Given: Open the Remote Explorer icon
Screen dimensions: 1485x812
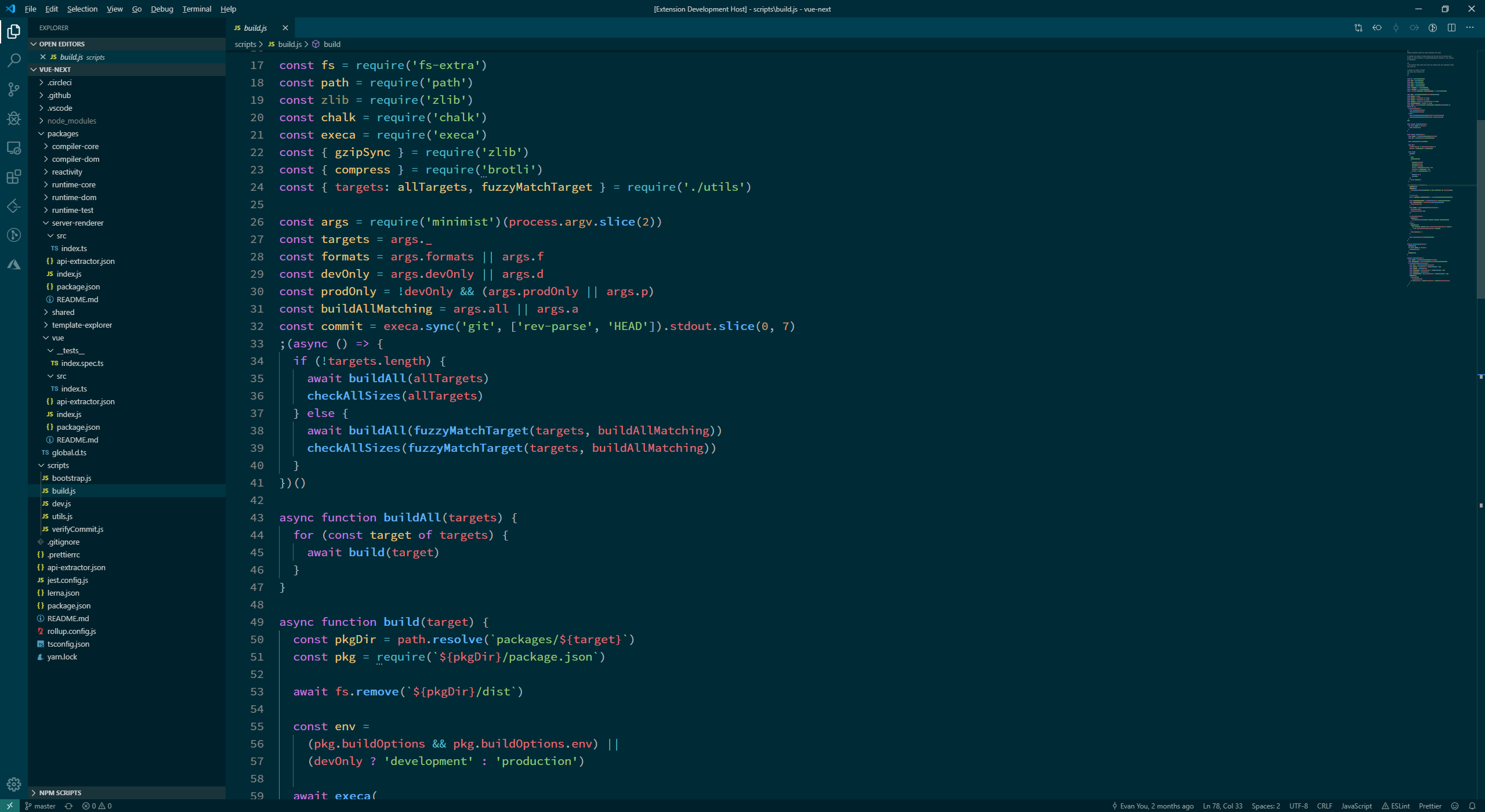Looking at the screenshot, I should [x=14, y=148].
